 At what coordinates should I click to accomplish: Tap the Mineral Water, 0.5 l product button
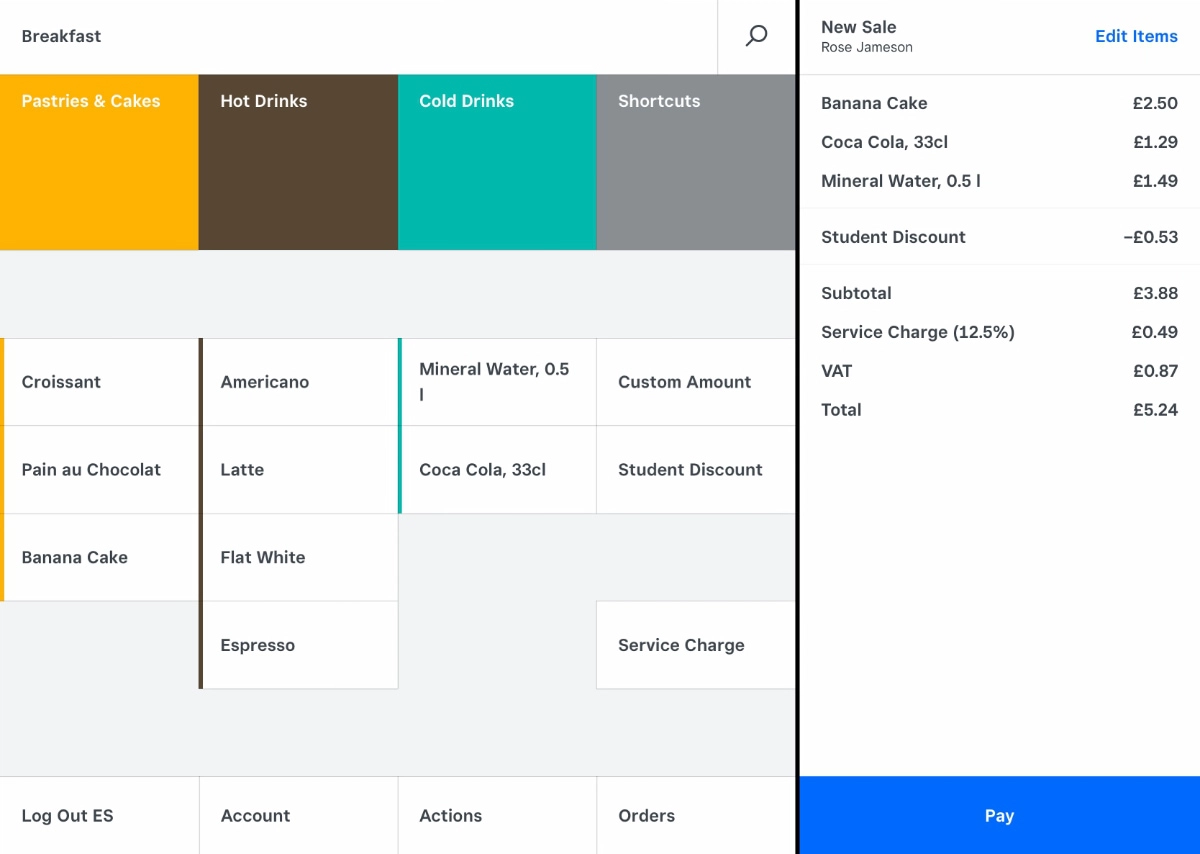pos(497,382)
